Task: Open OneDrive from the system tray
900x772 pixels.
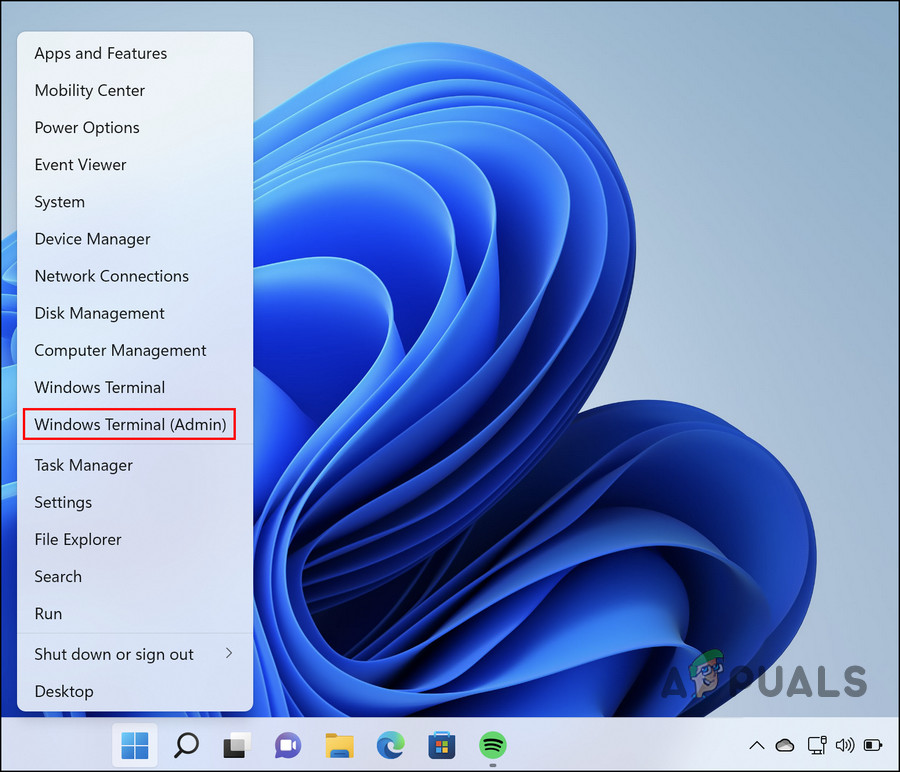Action: tap(786, 745)
